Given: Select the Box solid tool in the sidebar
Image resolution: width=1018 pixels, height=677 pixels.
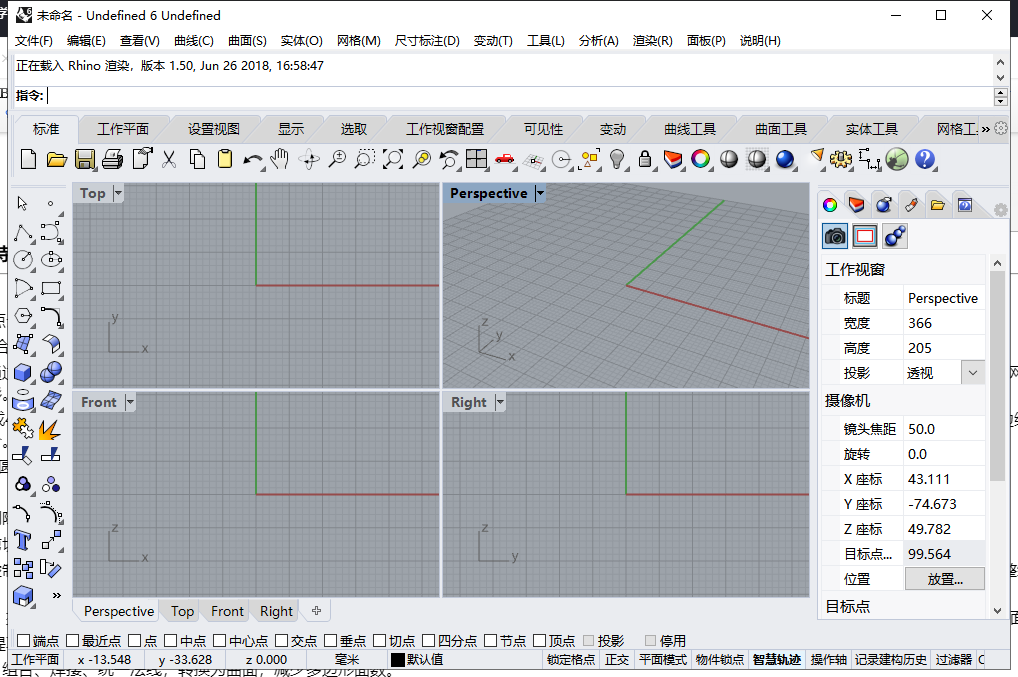Looking at the screenshot, I should [x=23, y=373].
